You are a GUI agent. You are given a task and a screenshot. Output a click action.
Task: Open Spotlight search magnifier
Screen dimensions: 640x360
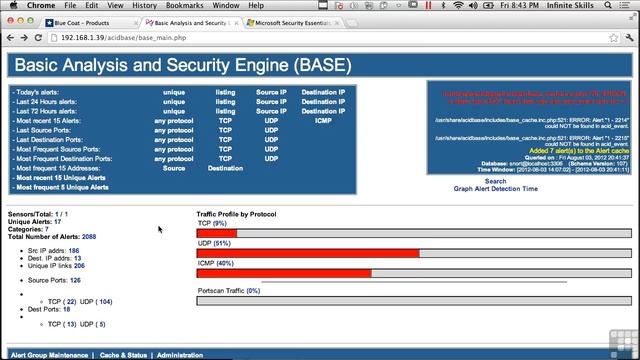tap(608, 5)
